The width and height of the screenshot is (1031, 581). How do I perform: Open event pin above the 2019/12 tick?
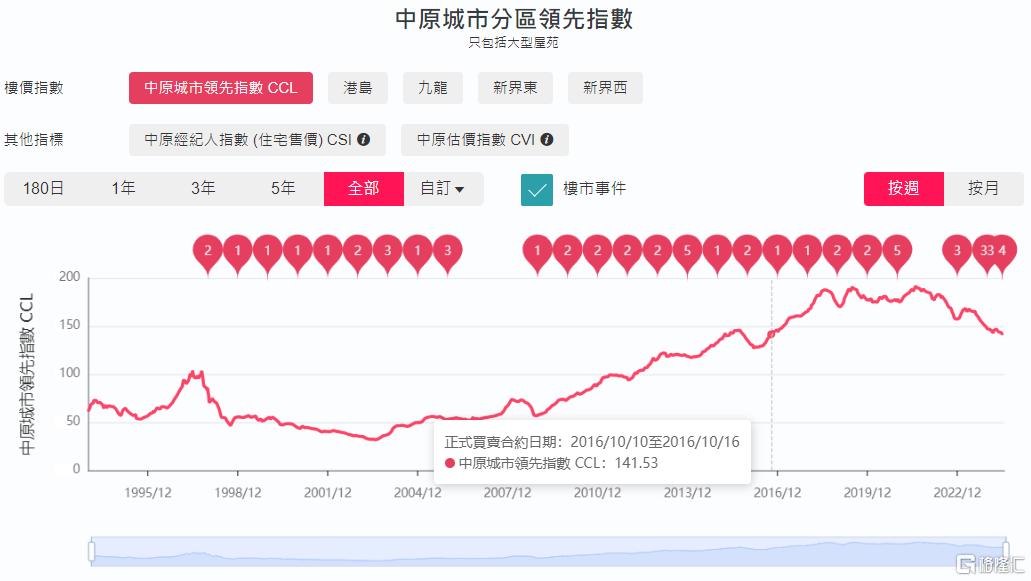pyautogui.click(x=867, y=254)
